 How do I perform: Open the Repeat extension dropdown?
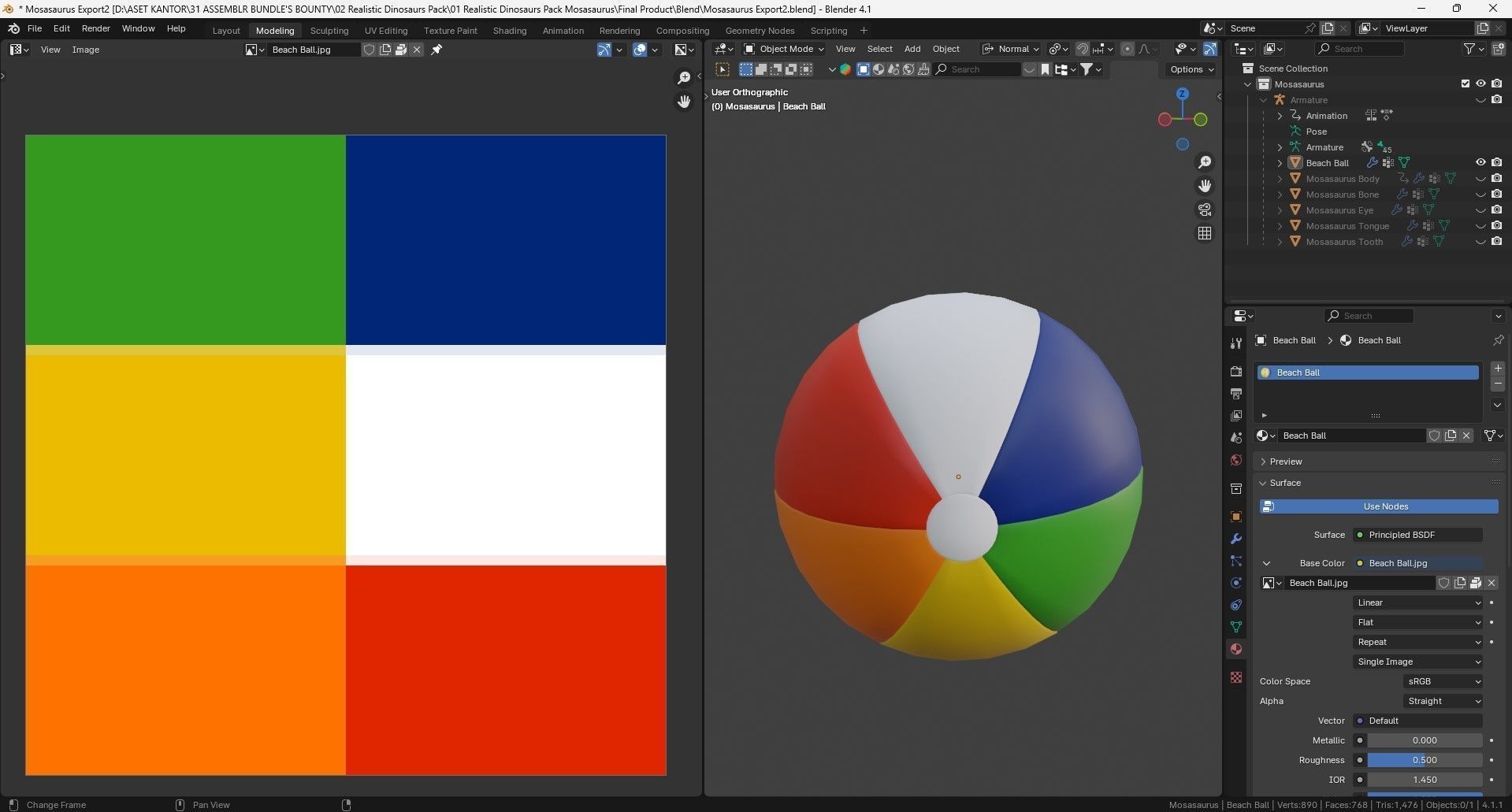pos(1417,642)
